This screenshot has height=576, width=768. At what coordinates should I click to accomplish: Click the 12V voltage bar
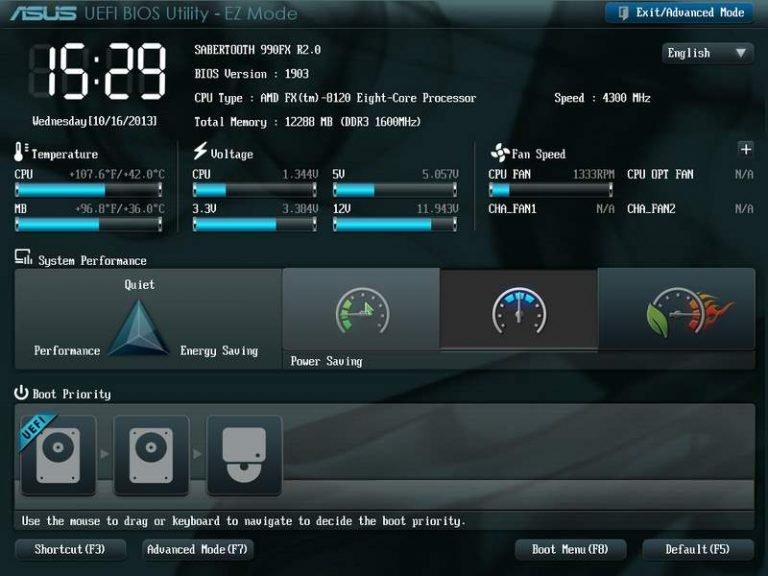pos(395,224)
